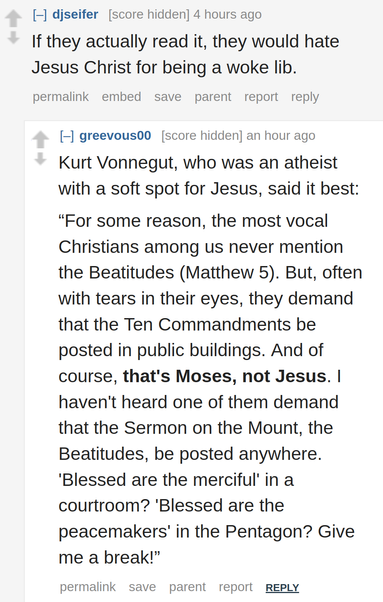
Task: Reply to djseifer's comment
Action: [305, 97]
